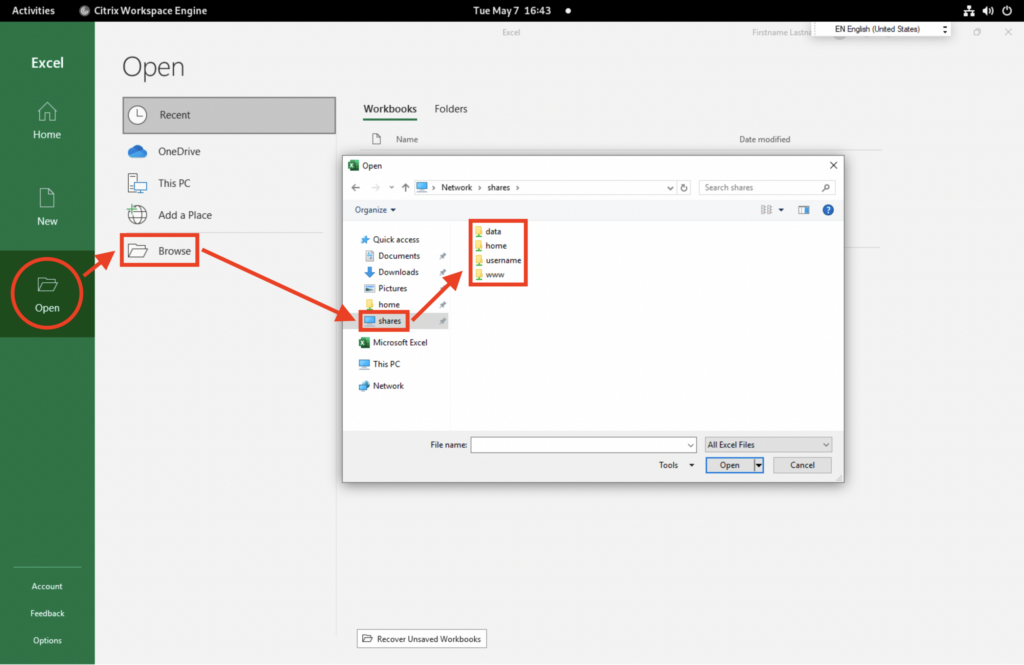Unpin Documents using its pin icon
This screenshot has width=1024, height=665.
point(443,256)
